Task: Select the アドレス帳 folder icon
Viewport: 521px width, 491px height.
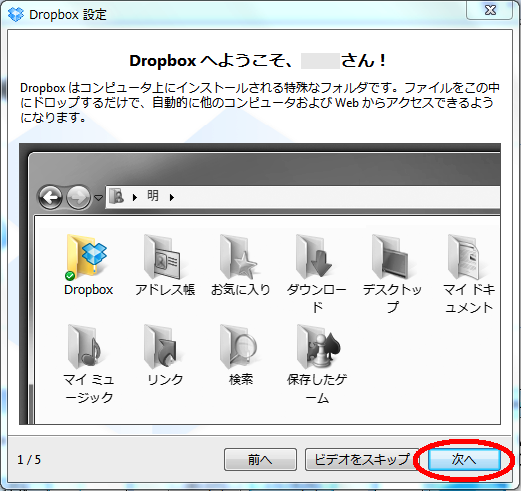Action: (x=163, y=257)
